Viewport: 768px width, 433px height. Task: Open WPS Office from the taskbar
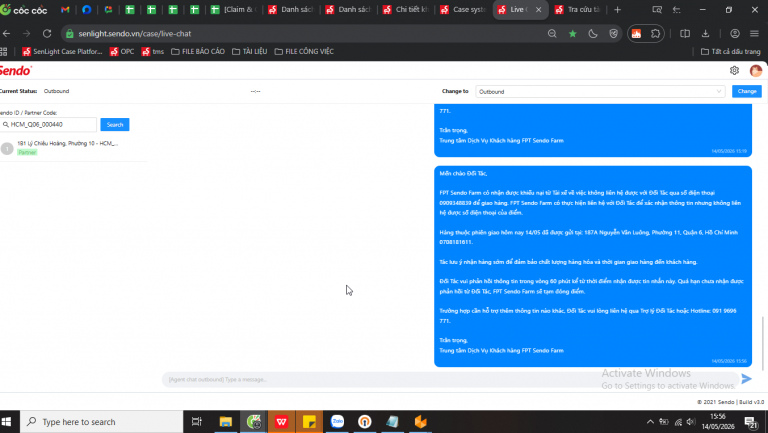(x=281, y=422)
